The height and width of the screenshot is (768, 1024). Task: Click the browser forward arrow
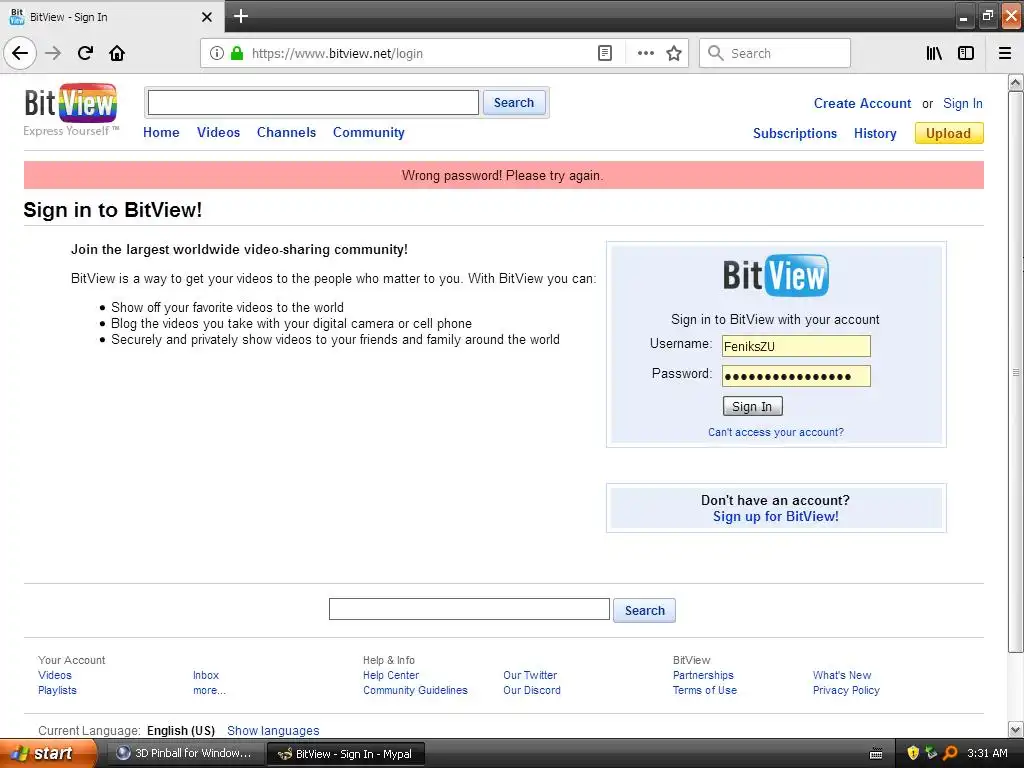(x=53, y=53)
